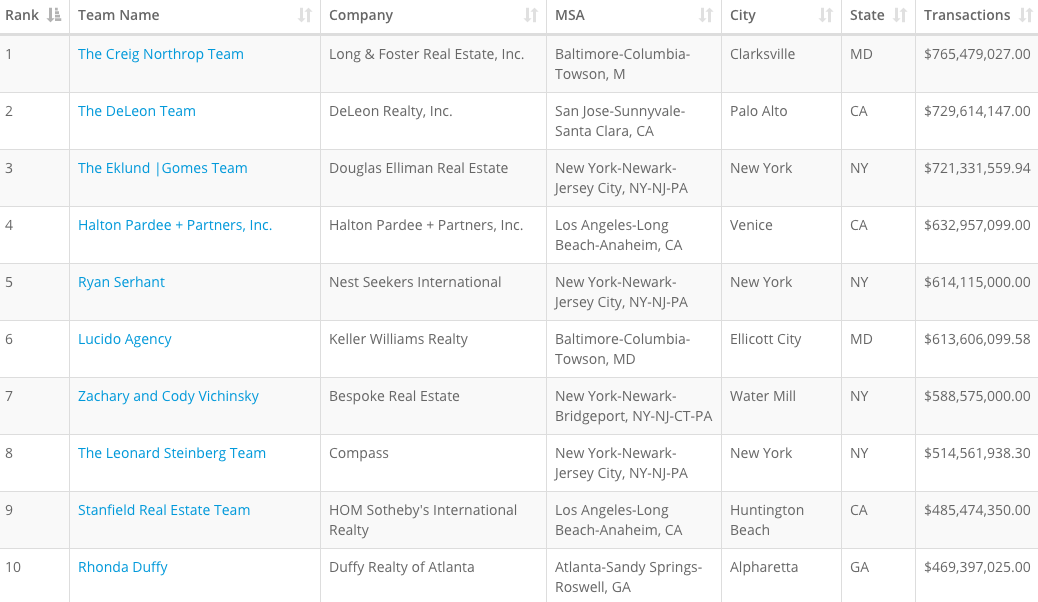Click sort arrows next to City
The width and height of the screenshot is (1038, 602).
pos(826,15)
